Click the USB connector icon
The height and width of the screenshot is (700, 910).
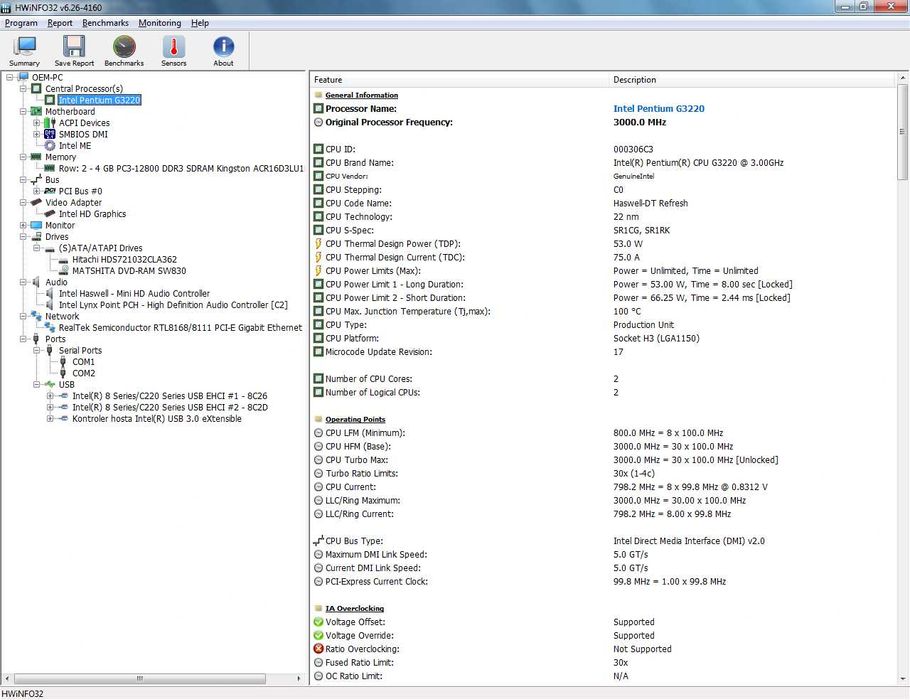click(x=50, y=384)
